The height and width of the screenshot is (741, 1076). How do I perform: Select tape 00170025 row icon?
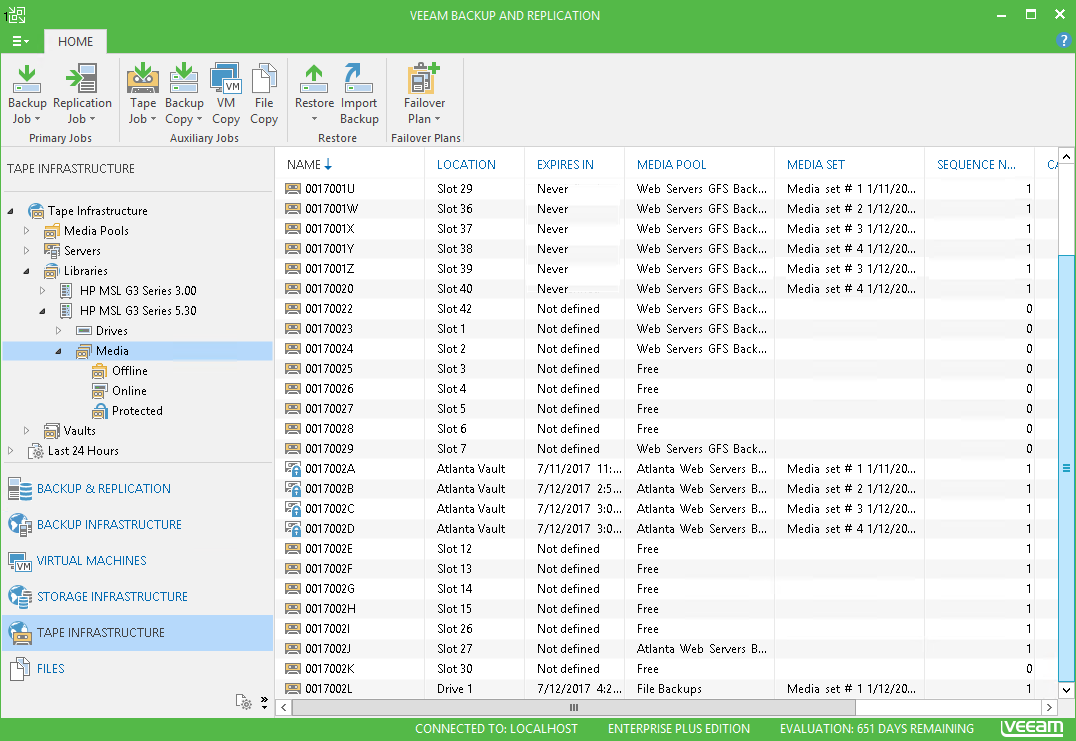(293, 369)
